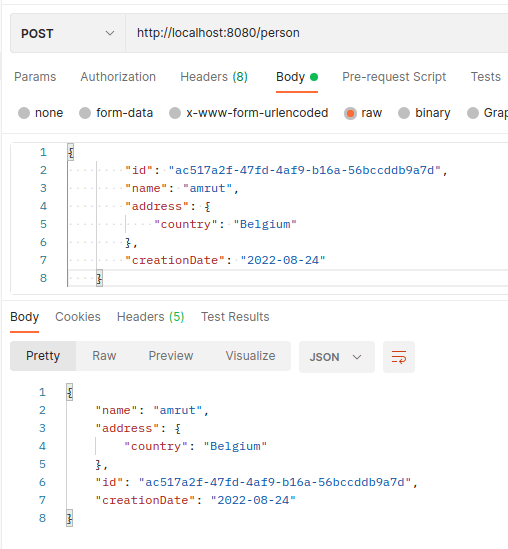Click "address" key in request editor
This screenshot has height=549, width=508.
point(157,206)
